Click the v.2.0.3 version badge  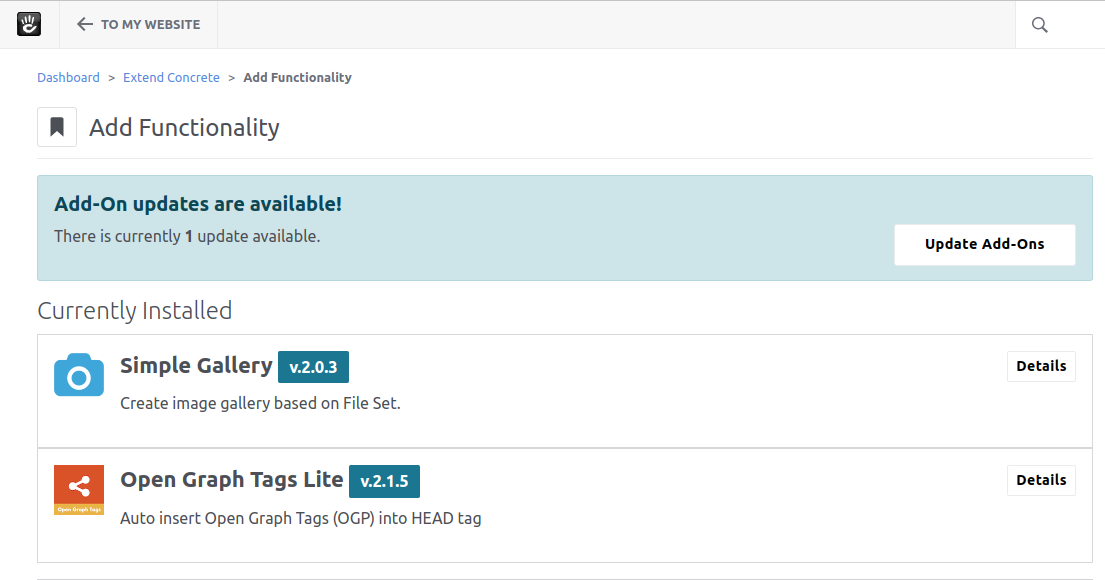(313, 367)
